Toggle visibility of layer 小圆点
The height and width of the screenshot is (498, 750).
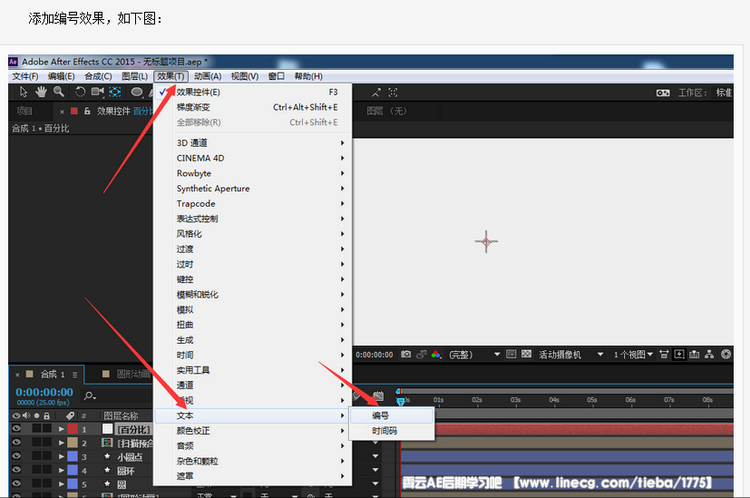17,456
